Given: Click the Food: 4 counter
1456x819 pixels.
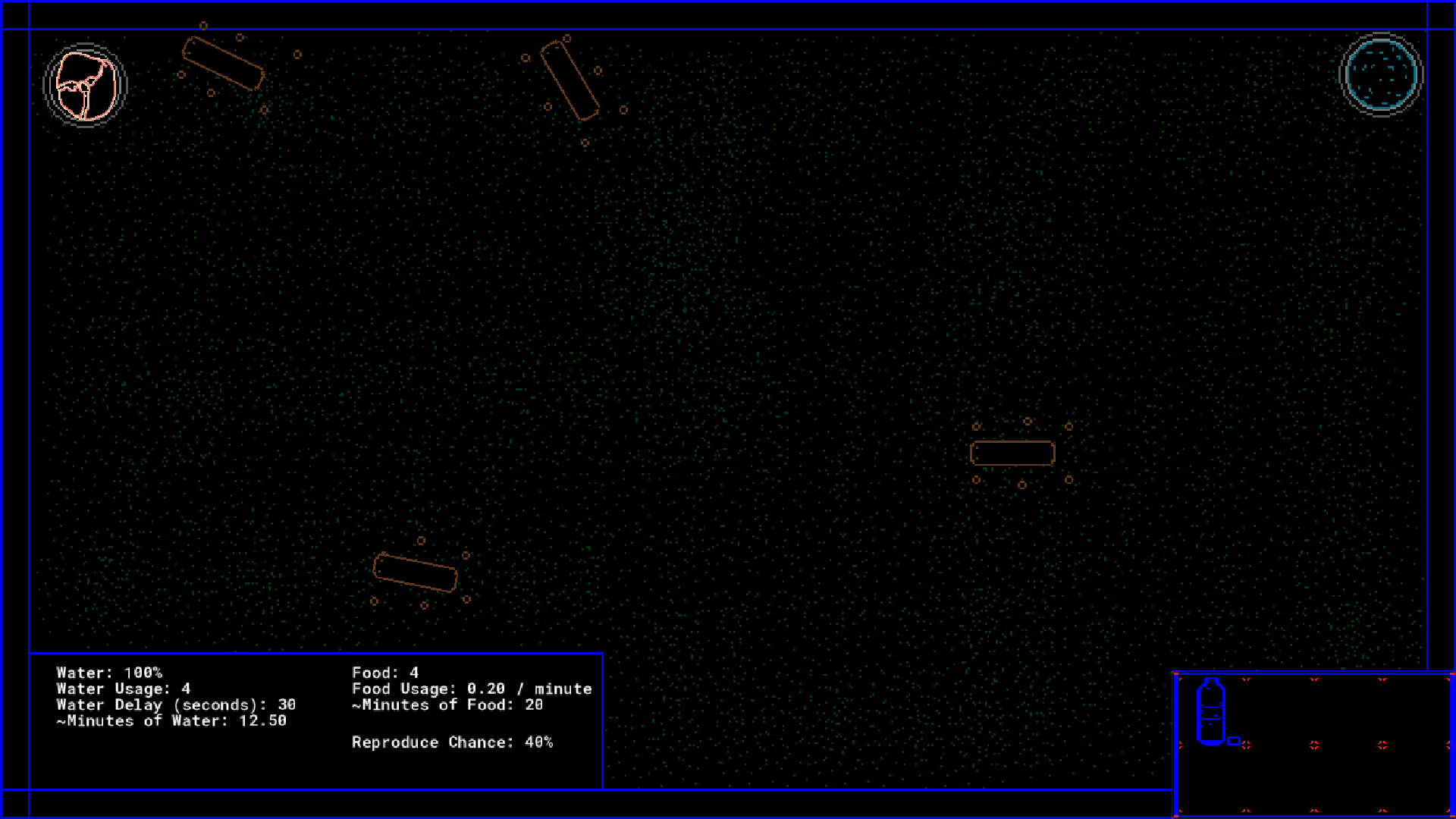Looking at the screenshot, I should tap(384, 673).
